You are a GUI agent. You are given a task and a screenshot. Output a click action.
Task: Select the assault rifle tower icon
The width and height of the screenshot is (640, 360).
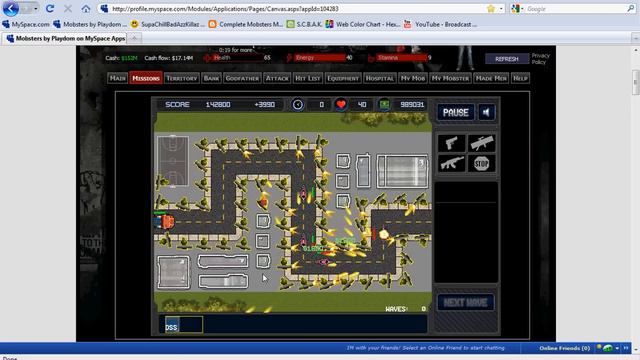pos(451,164)
